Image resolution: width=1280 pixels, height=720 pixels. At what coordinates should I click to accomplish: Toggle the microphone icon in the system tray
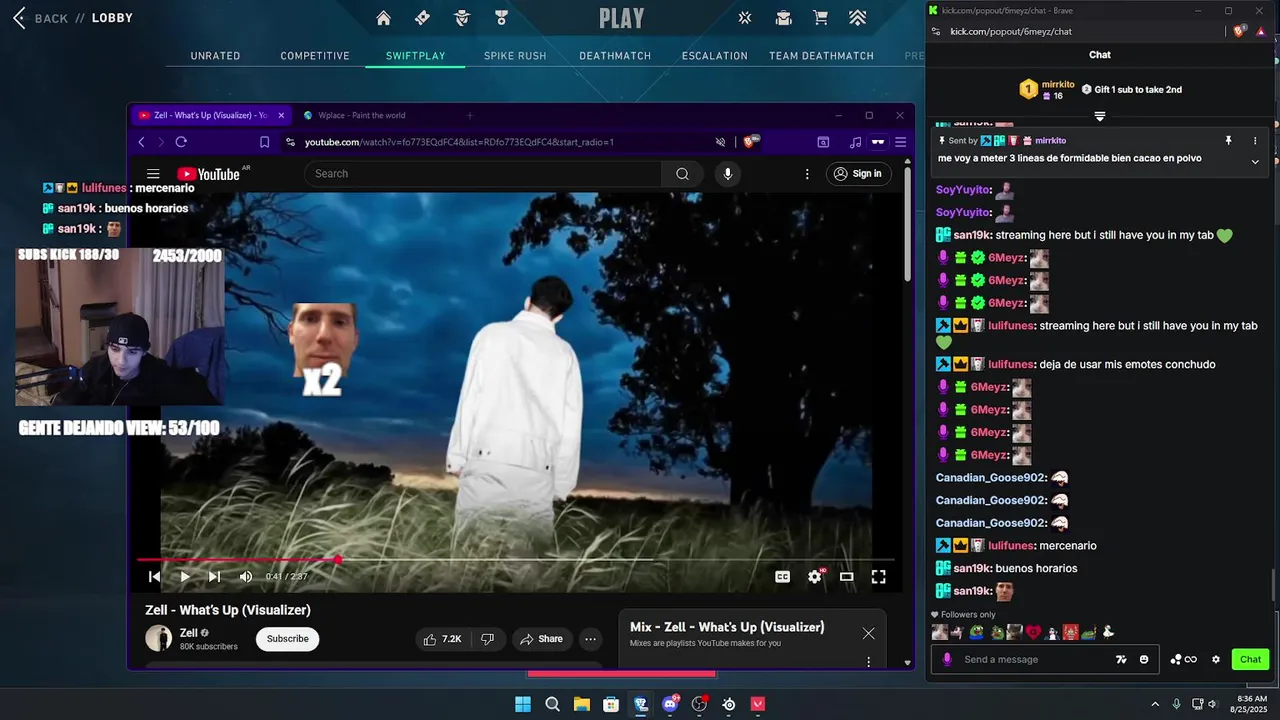click(x=1176, y=704)
